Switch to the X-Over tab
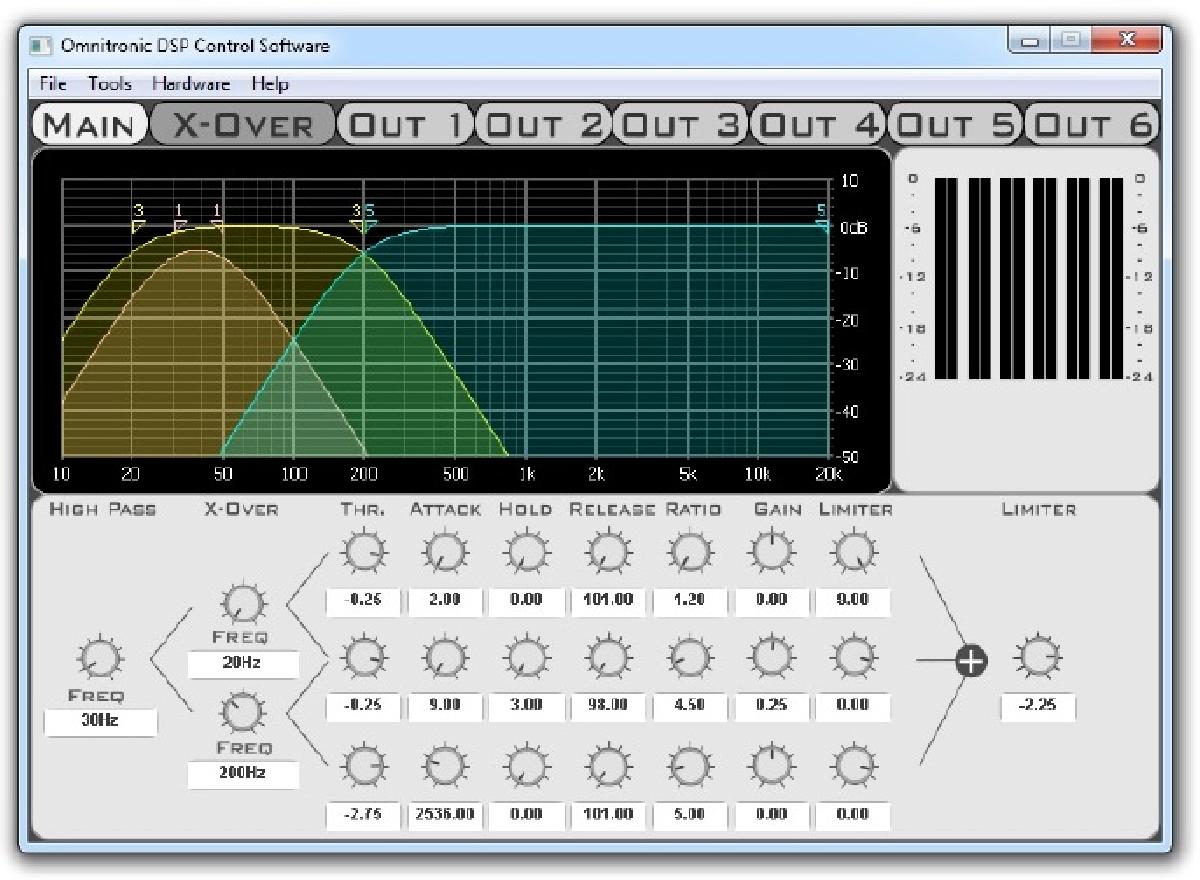This screenshot has width=1200, height=880. click(x=242, y=125)
